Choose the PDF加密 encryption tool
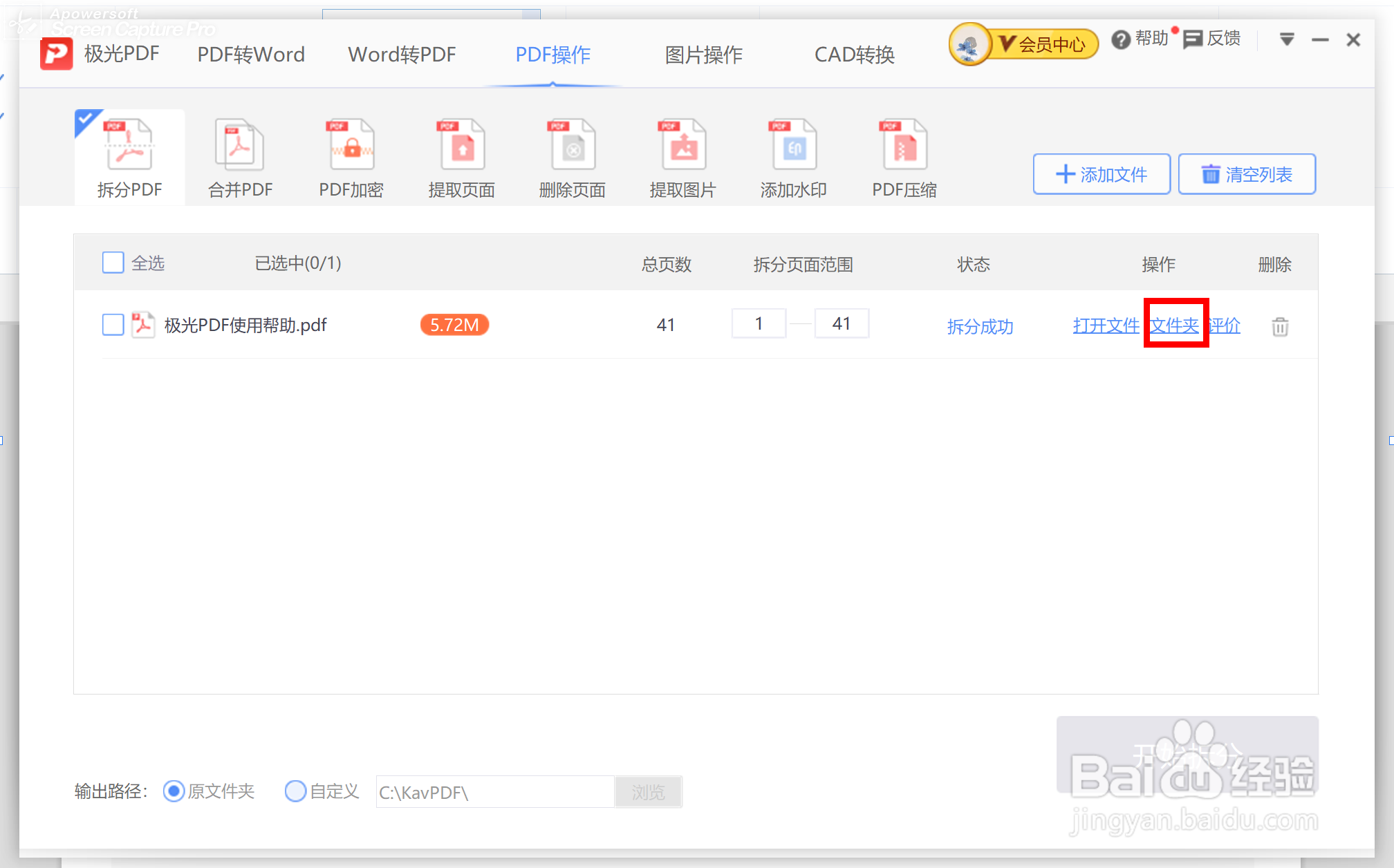 tap(351, 158)
